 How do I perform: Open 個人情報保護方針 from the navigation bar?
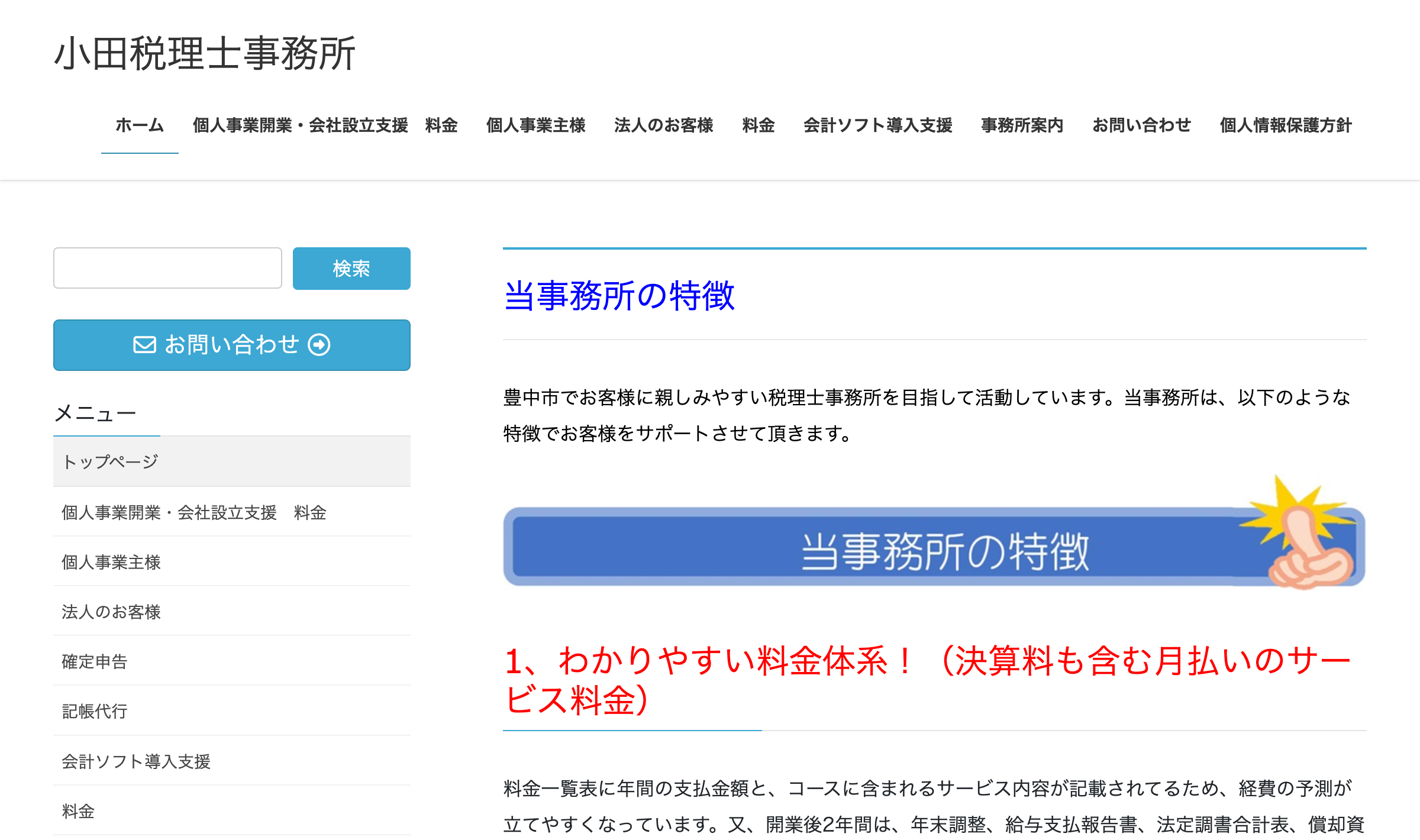pos(1286,125)
